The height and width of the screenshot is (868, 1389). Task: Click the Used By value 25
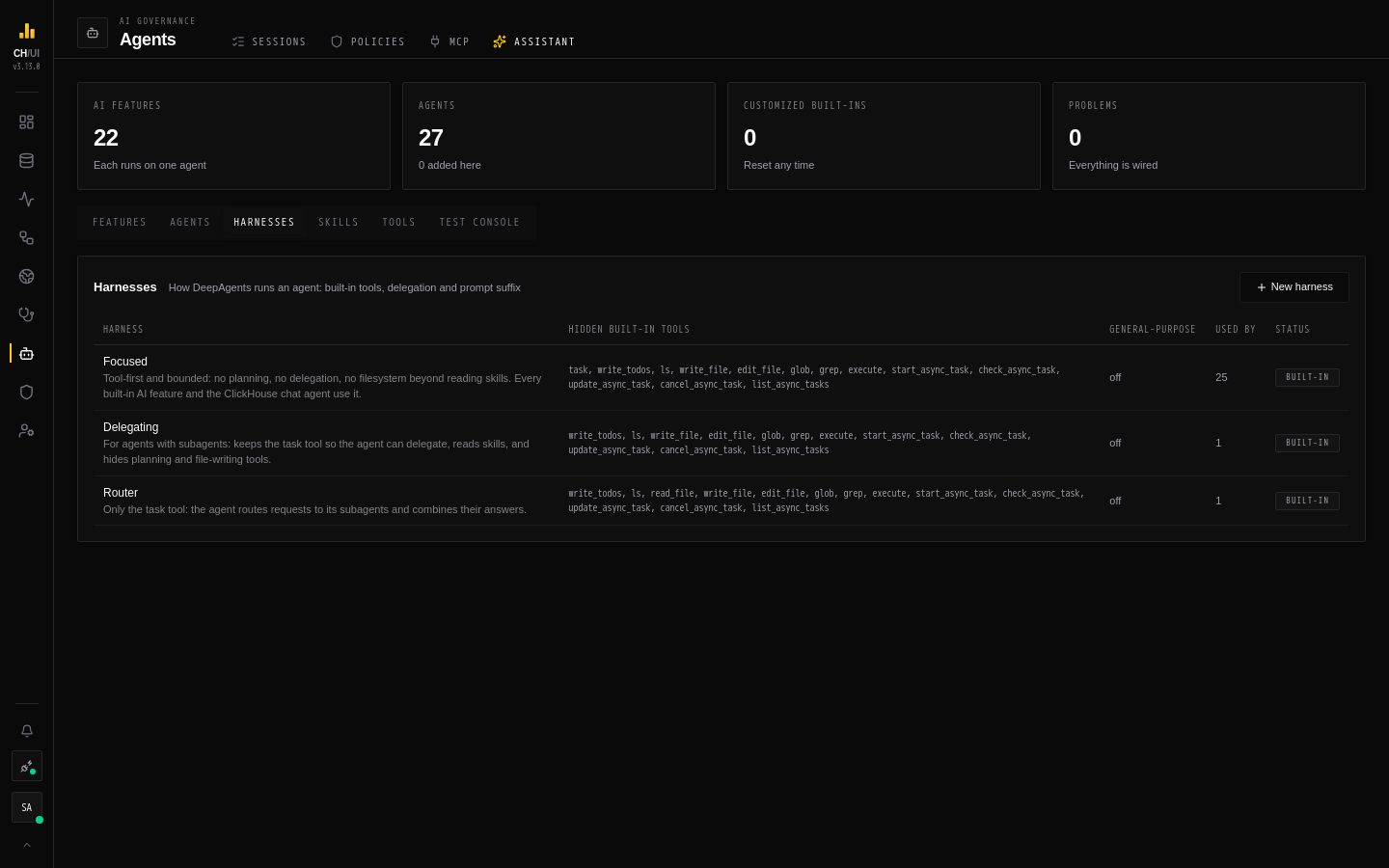(x=1221, y=377)
